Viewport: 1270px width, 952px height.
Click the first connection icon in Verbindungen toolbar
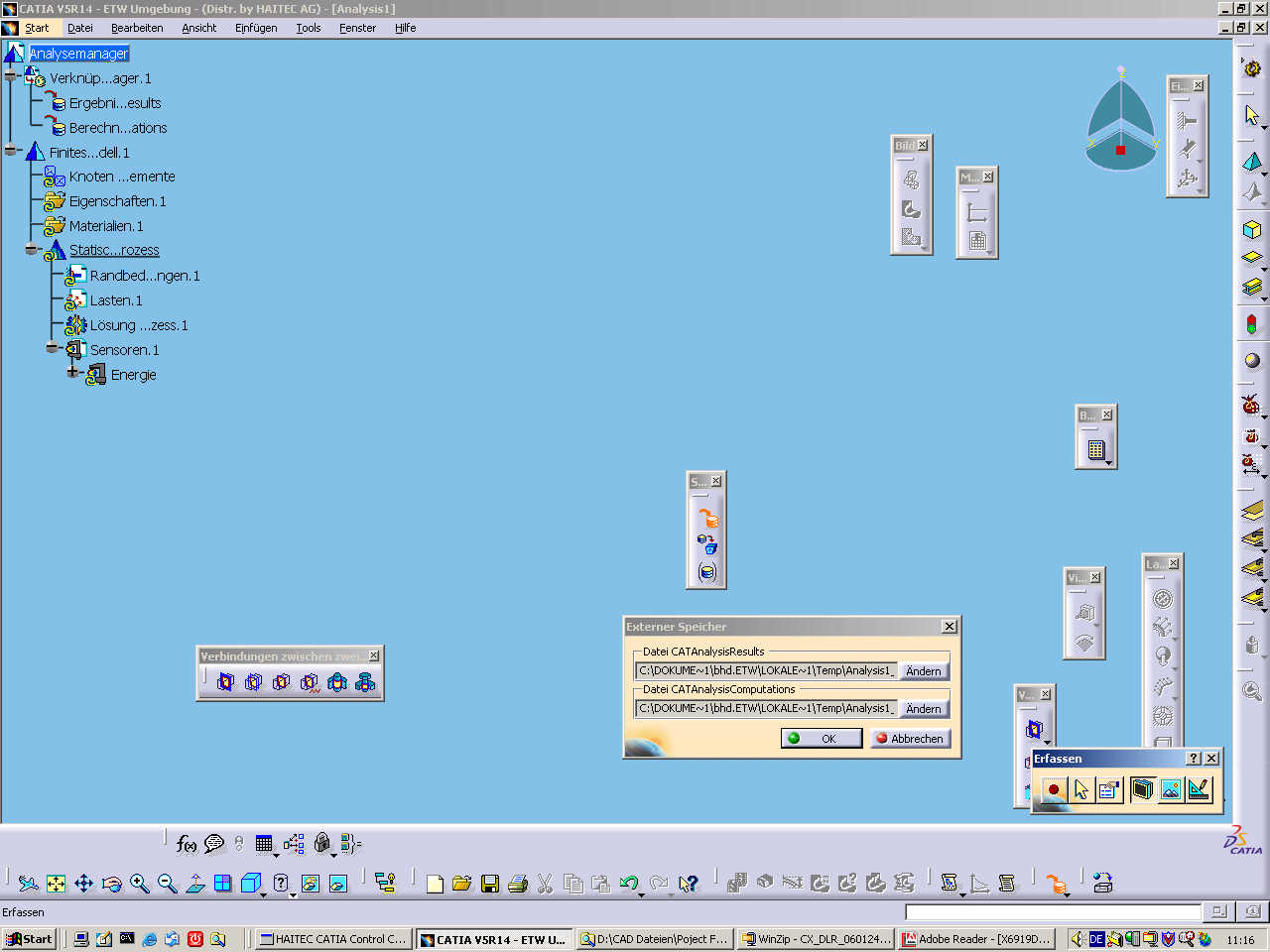225,682
